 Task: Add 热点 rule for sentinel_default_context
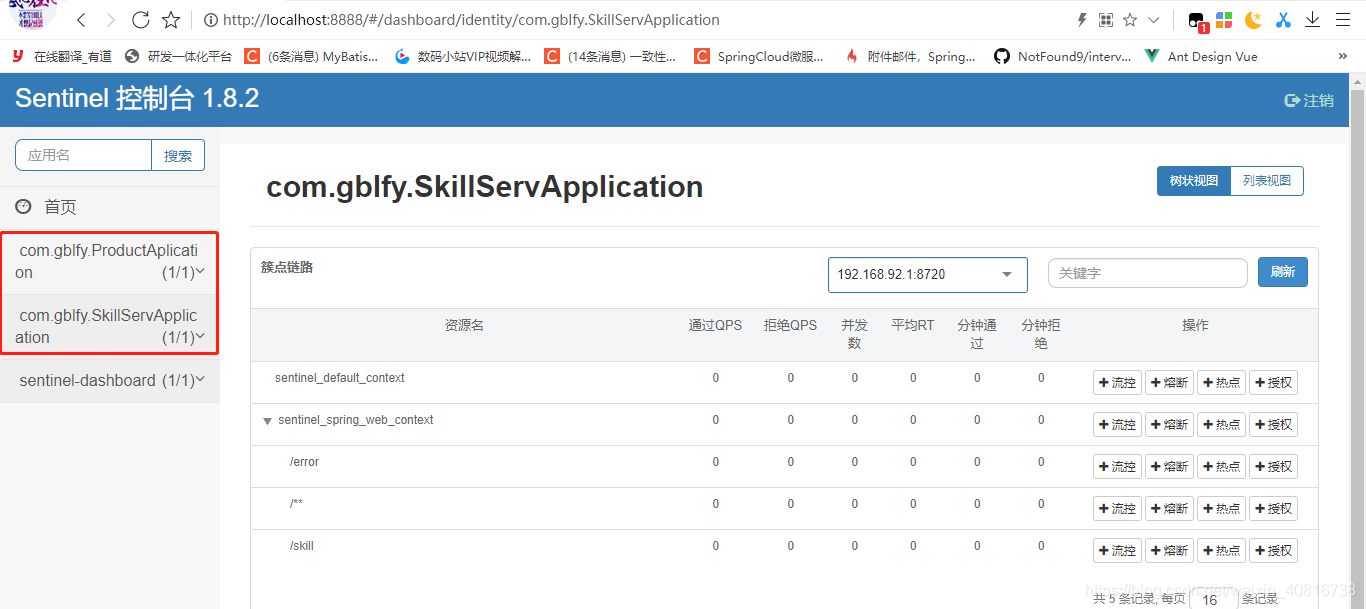click(x=1221, y=382)
